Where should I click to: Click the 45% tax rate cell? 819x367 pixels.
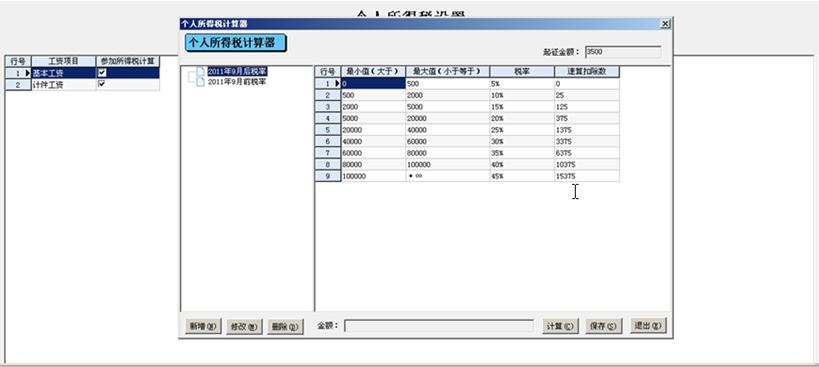coord(522,176)
